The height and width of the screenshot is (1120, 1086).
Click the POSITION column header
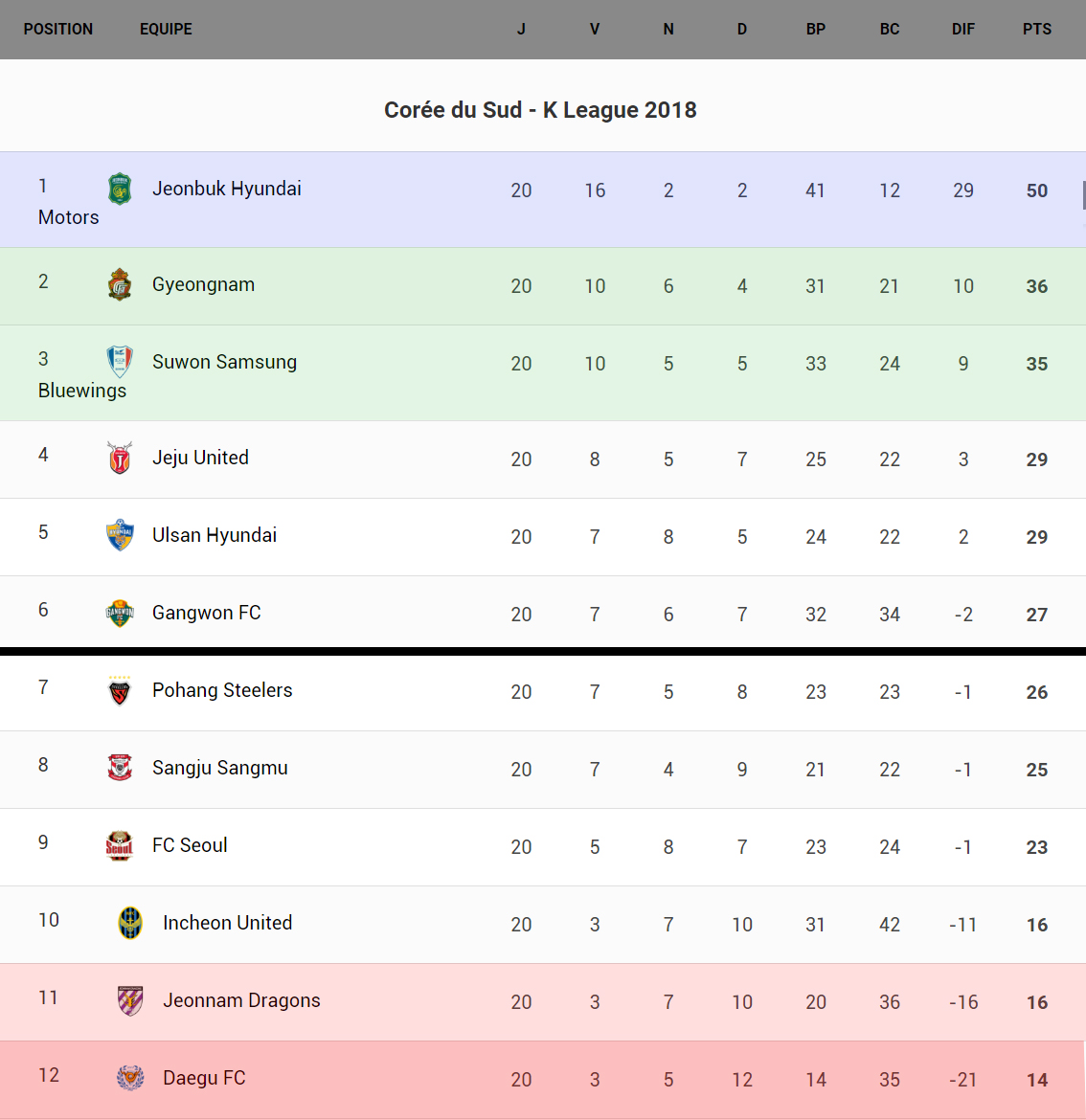tap(58, 29)
